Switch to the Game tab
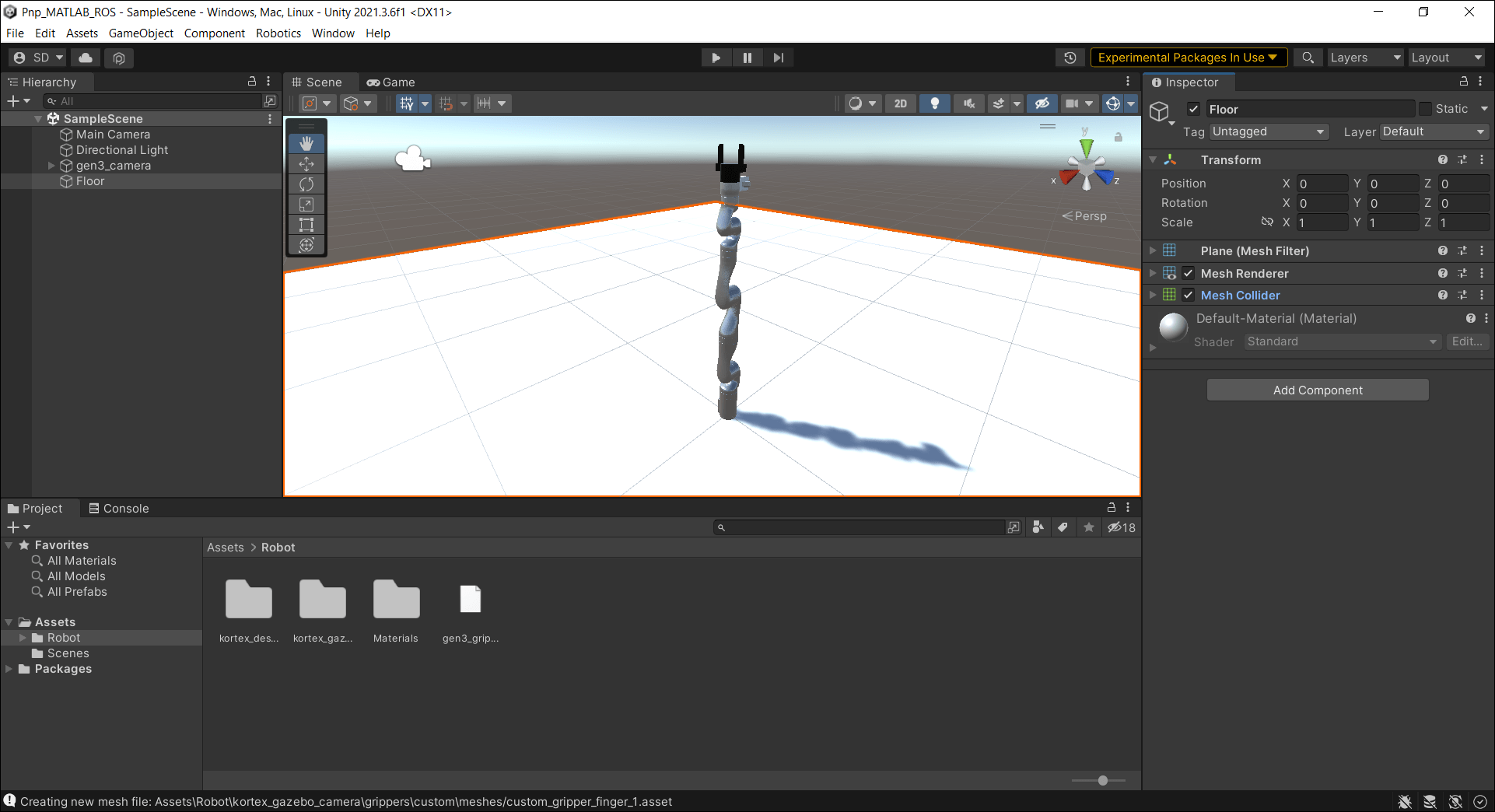The image size is (1495, 812). coord(390,82)
